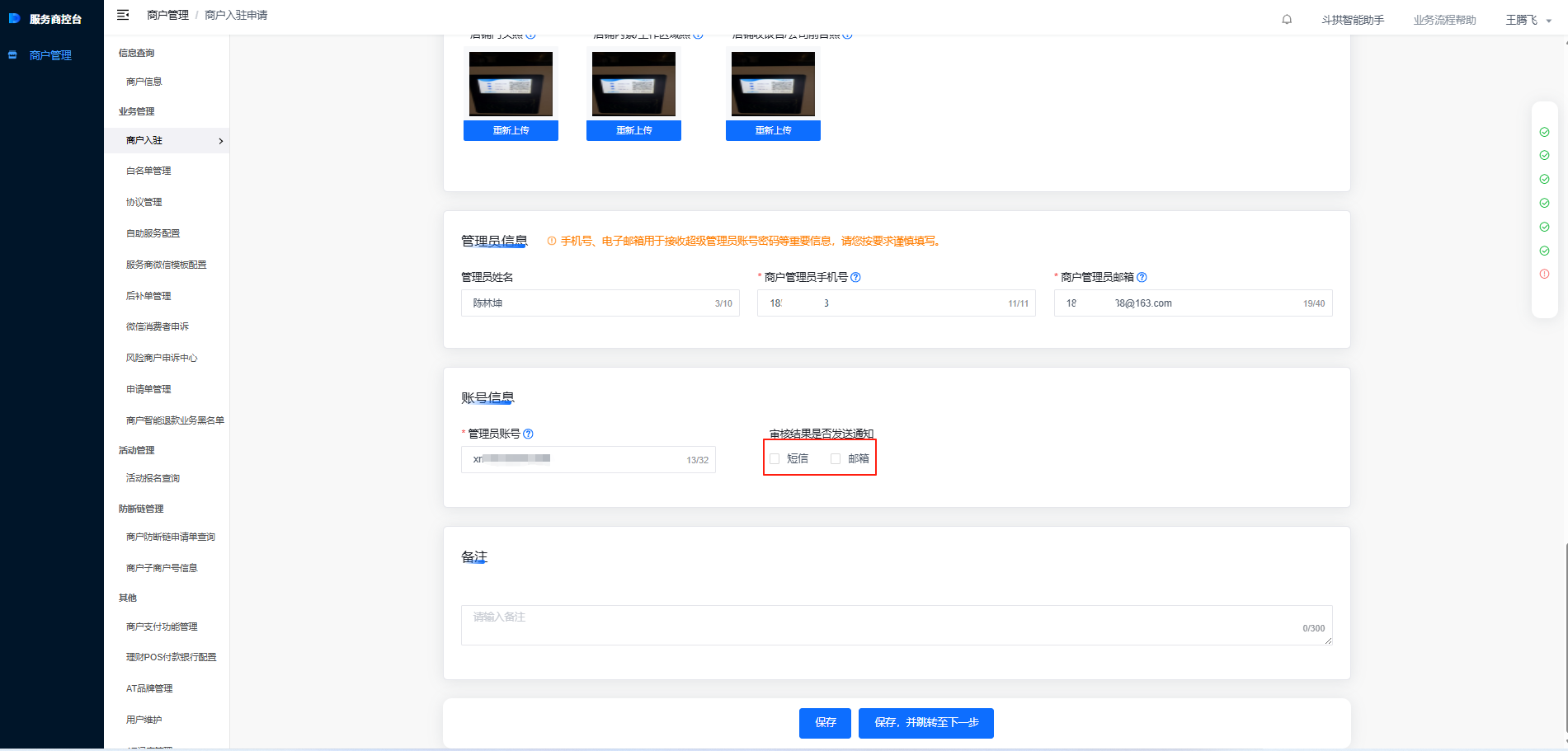This screenshot has width=1568, height=751.
Task: Select 商户管理 in the left navigation
Action: (50, 55)
